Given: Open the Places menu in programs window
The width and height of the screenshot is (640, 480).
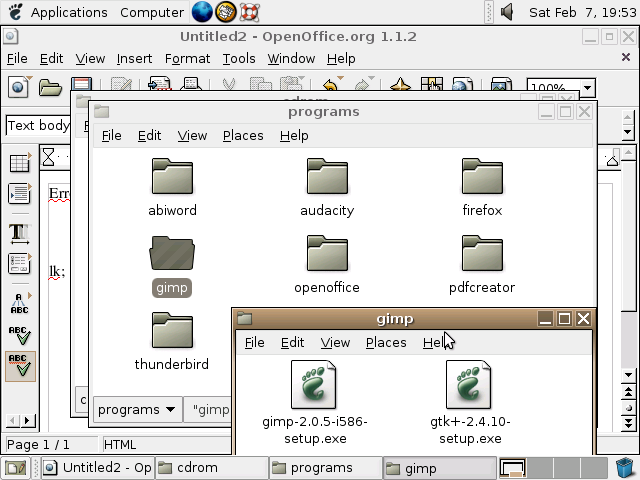Looking at the screenshot, I should (243, 135).
